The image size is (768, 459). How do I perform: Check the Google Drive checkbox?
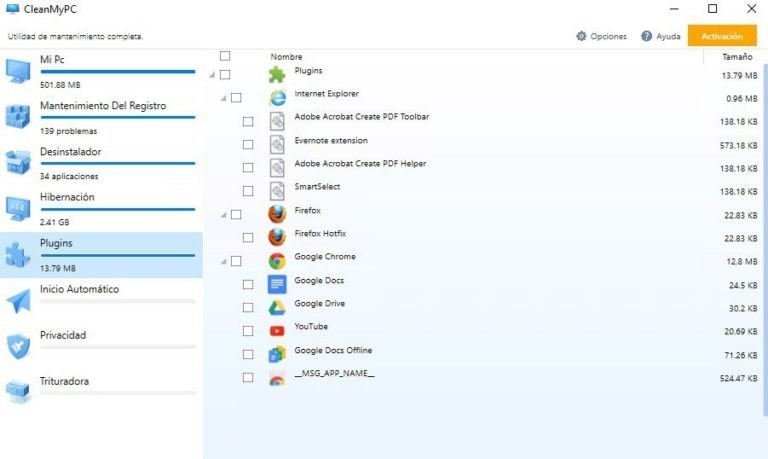pos(248,308)
